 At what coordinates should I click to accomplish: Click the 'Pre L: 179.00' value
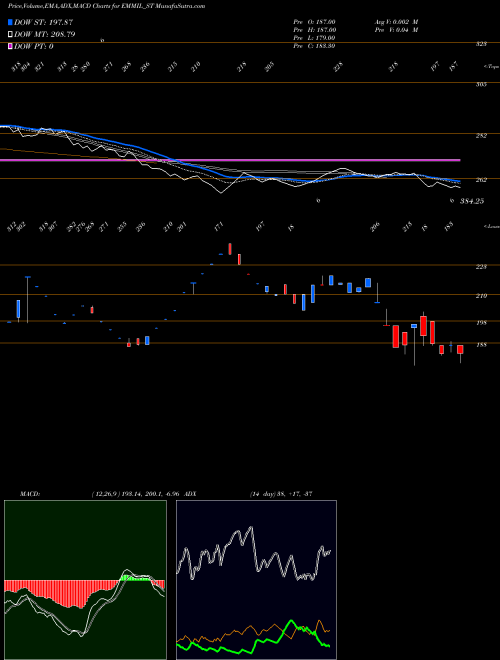point(314,38)
